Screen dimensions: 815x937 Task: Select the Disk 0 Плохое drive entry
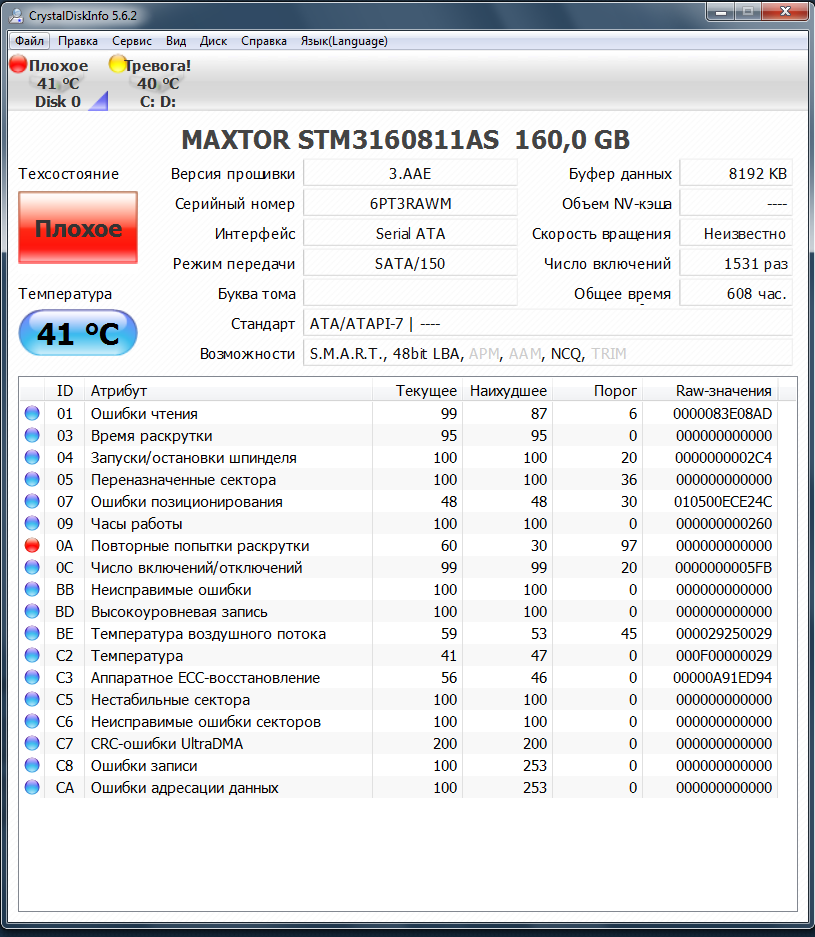58,83
